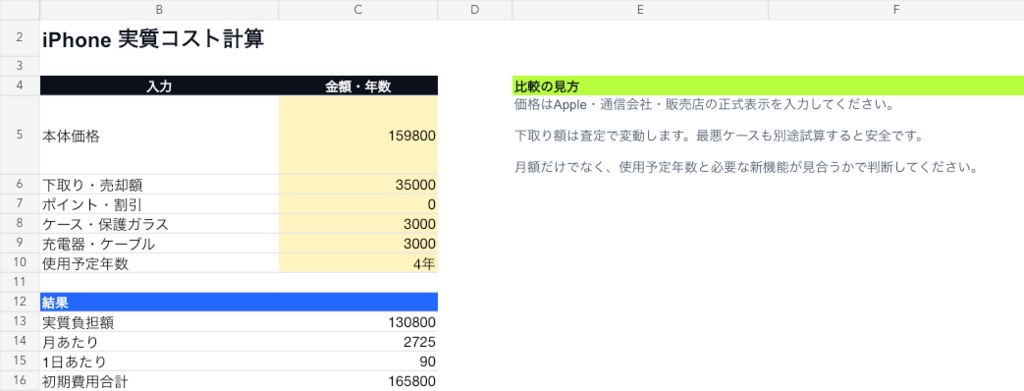
Task: Select column E header
Action: pos(640,9)
